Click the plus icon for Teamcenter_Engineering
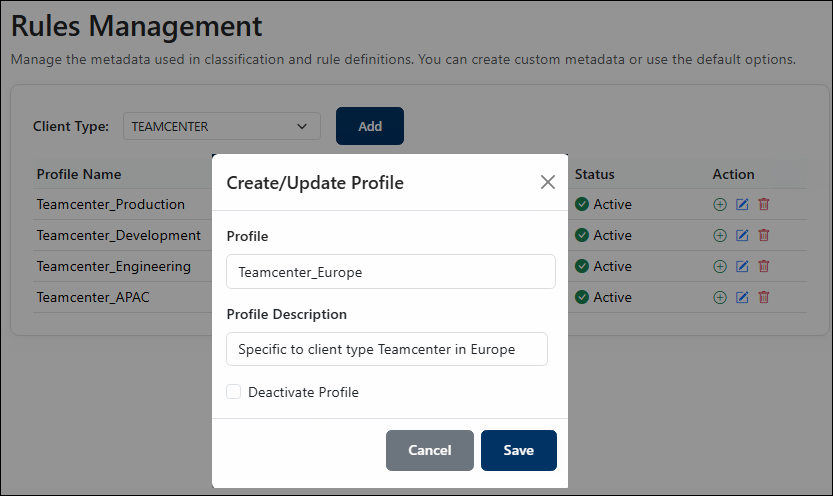Image resolution: width=833 pixels, height=496 pixels. [x=720, y=266]
